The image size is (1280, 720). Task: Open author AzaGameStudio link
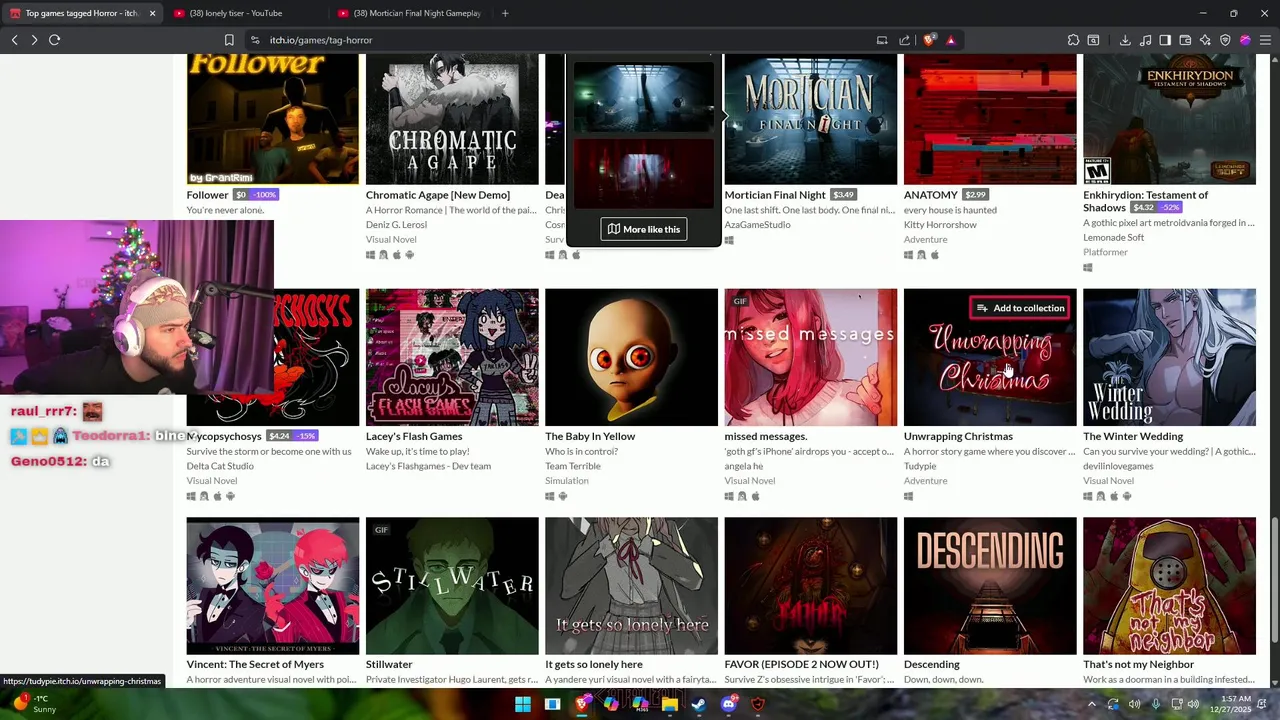pos(757,225)
